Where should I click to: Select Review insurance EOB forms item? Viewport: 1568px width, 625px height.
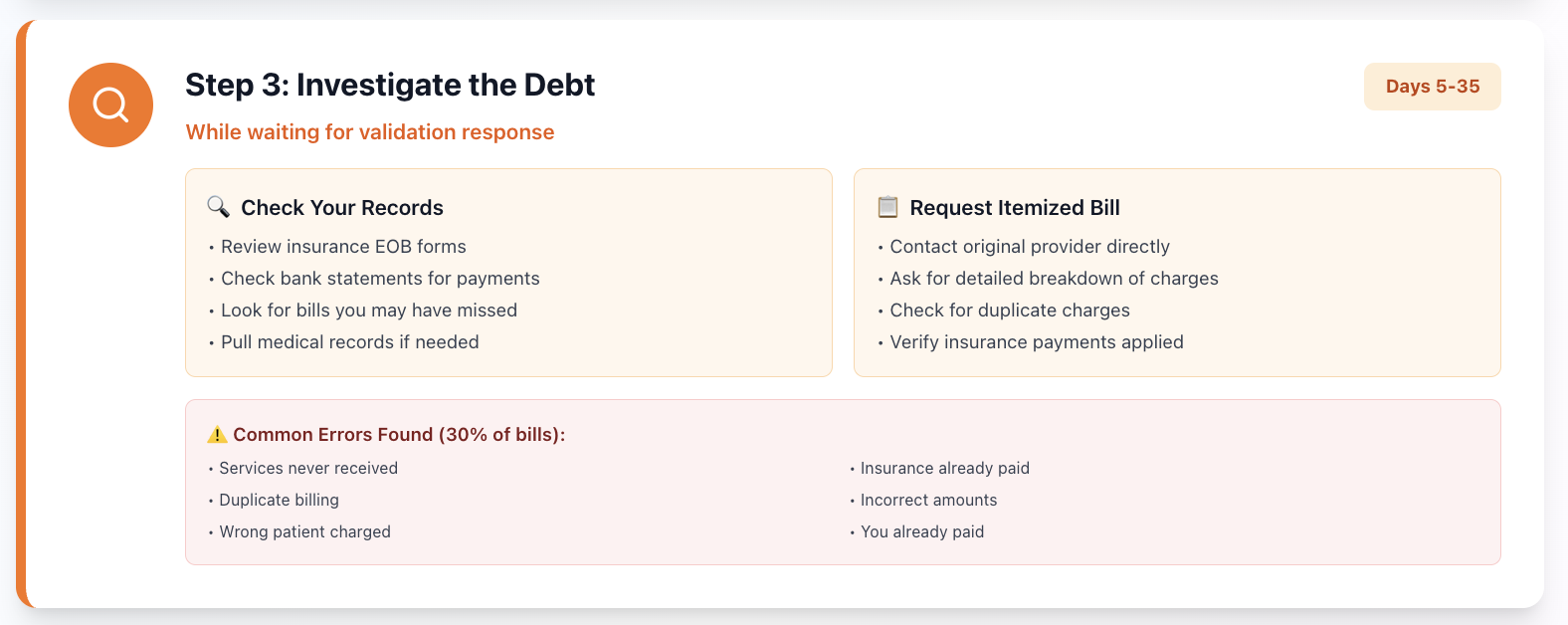(343, 247)
